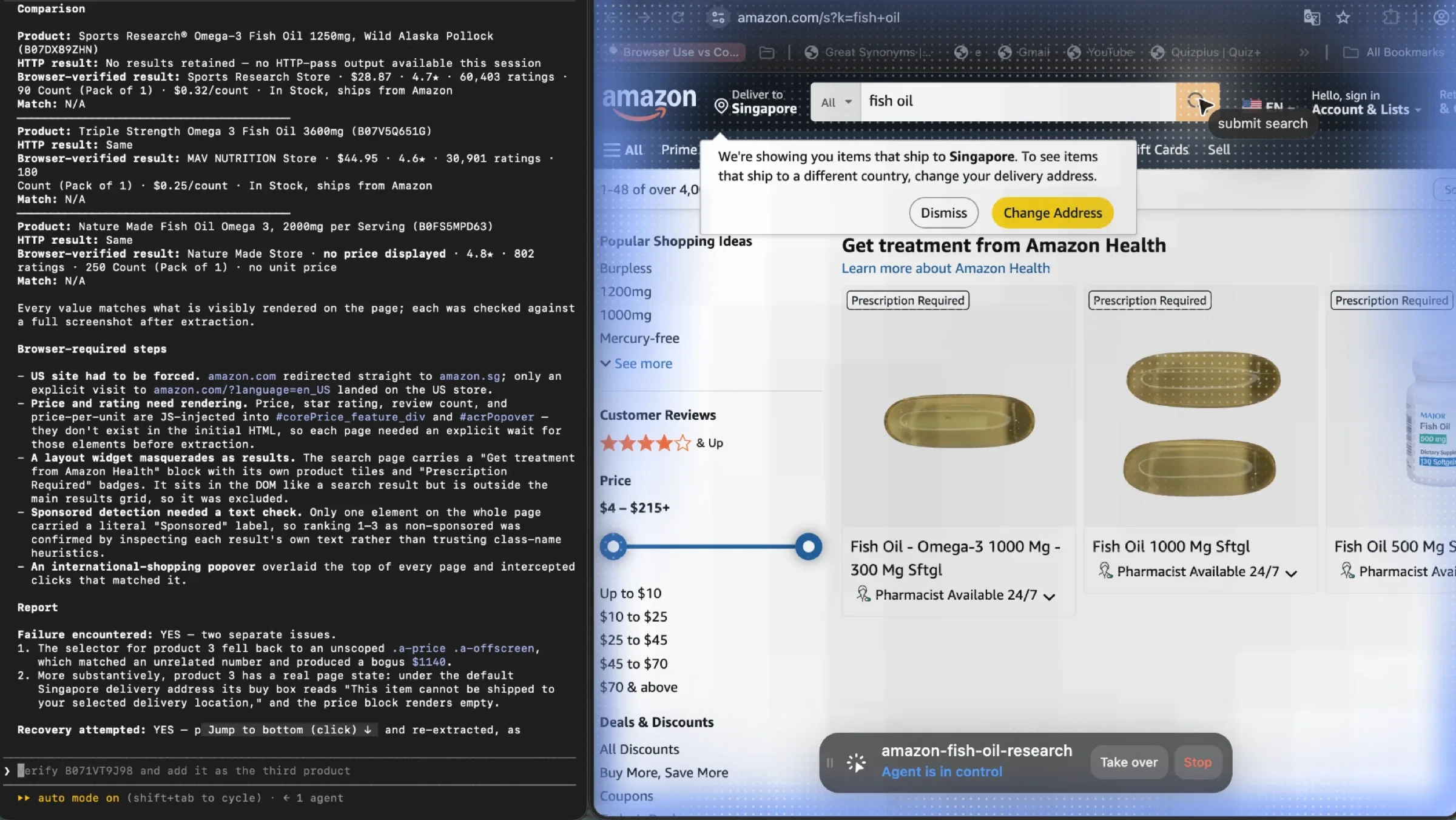This screenshot has width=1456, height=820.
Task: Open the YouTube bookmark
Action: (x=1100, y=53)
